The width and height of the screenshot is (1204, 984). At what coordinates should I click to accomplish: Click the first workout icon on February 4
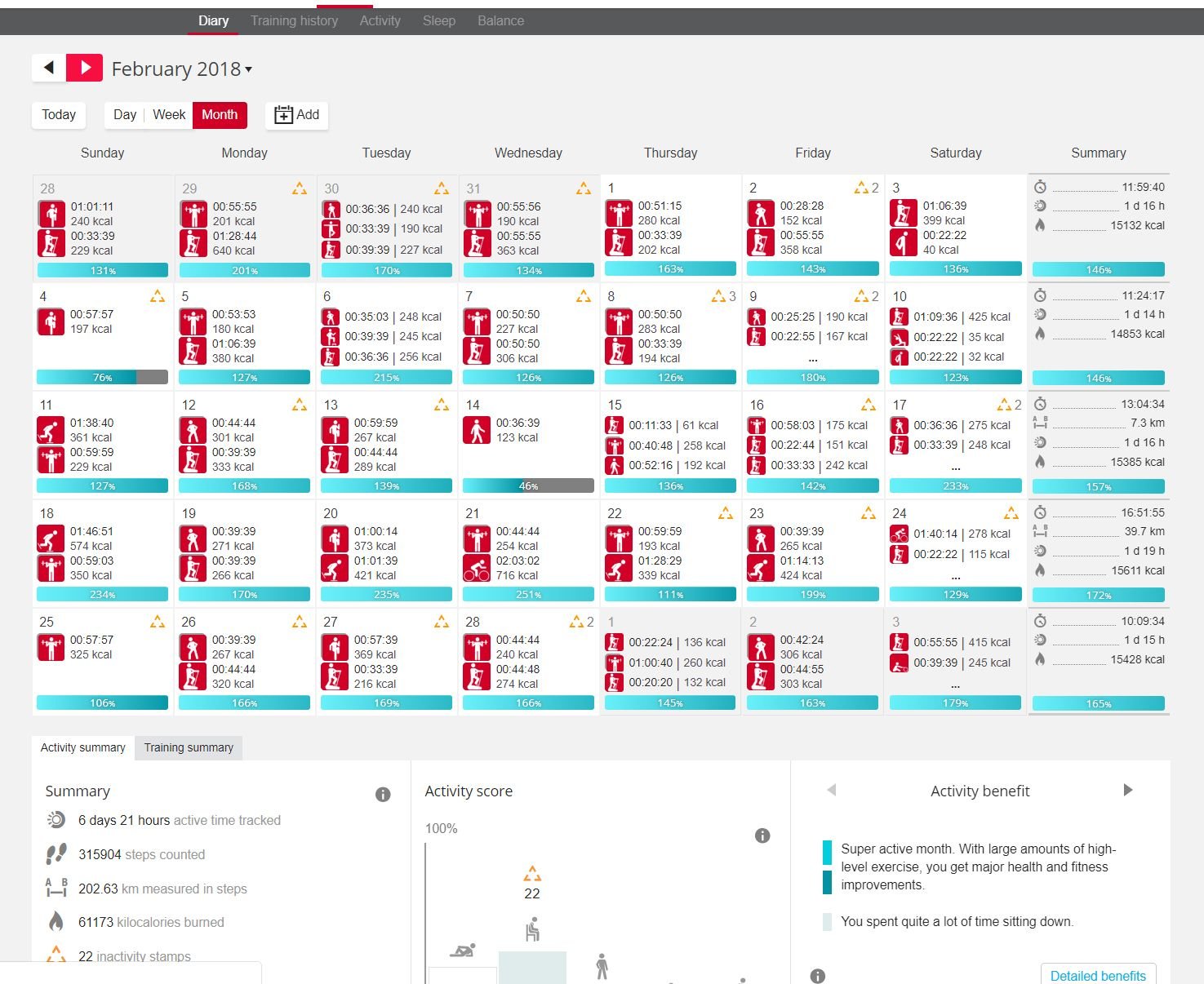[x=51, y=322]
